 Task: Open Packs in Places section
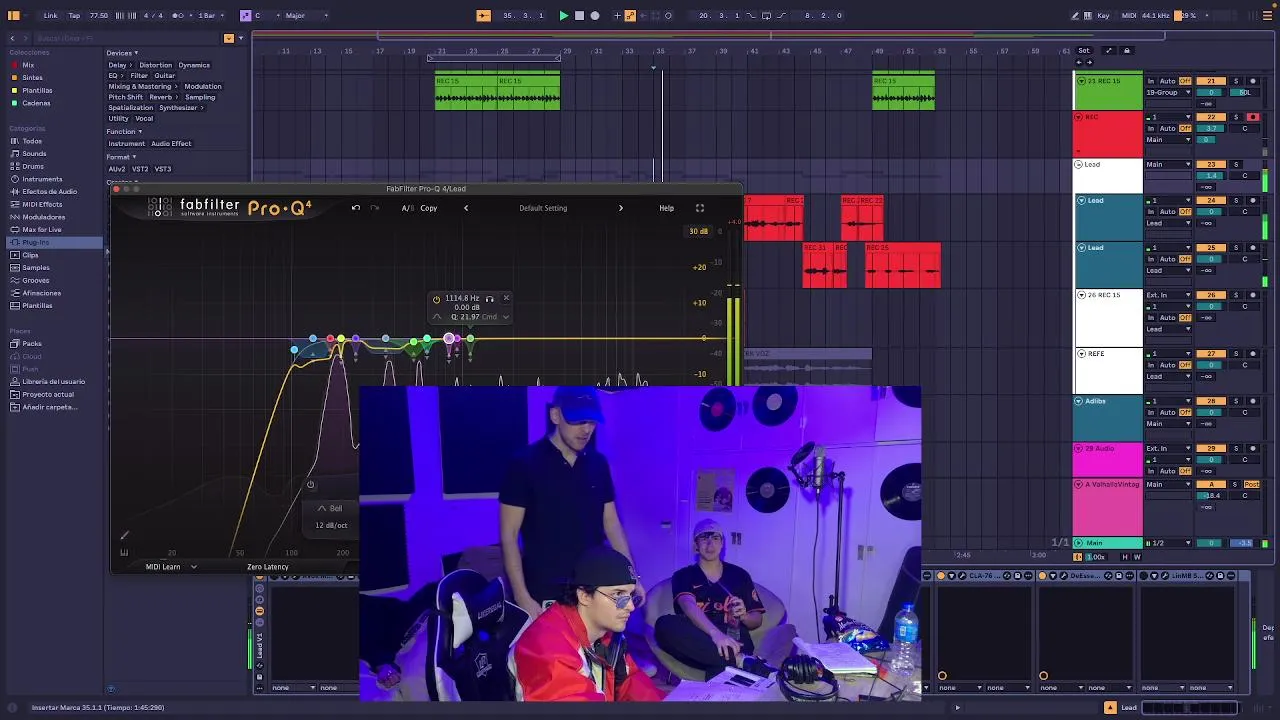[32, 344]
